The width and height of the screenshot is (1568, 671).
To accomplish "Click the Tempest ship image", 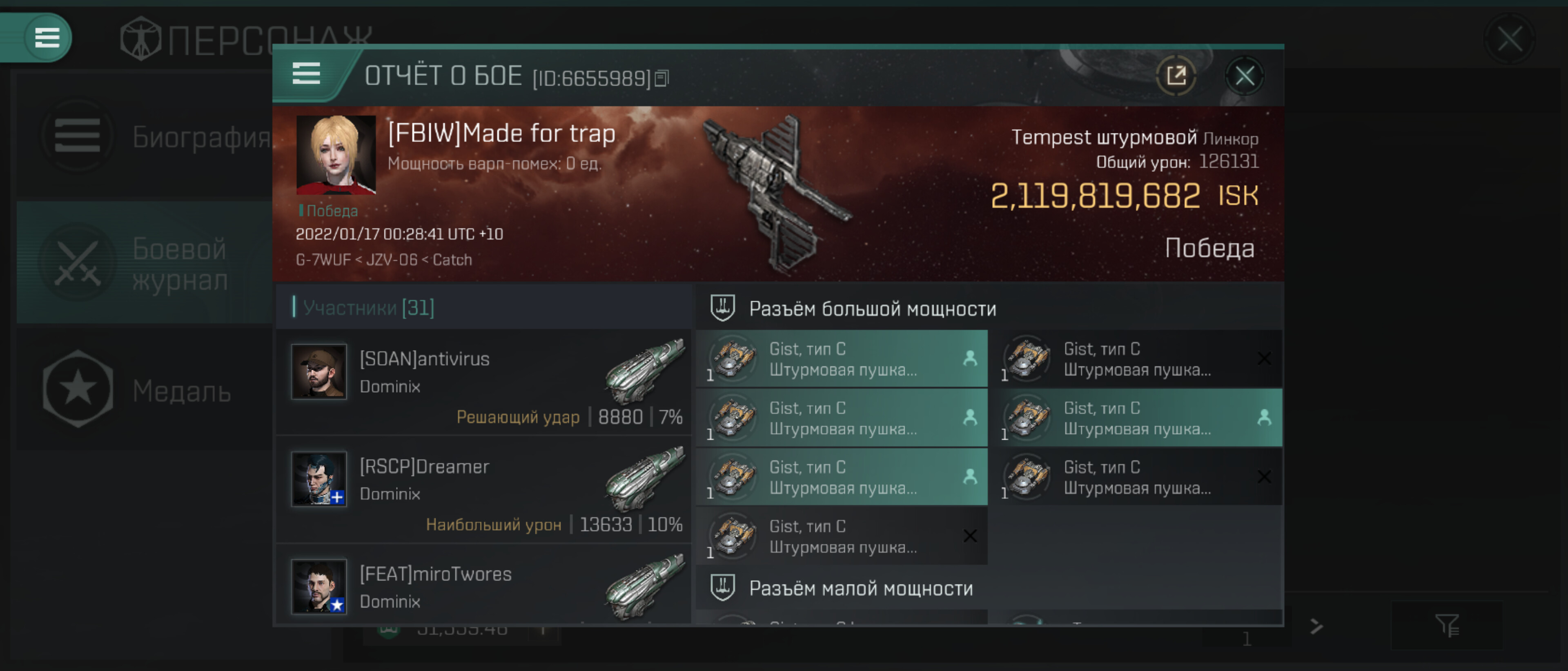I will click(775, 192).
